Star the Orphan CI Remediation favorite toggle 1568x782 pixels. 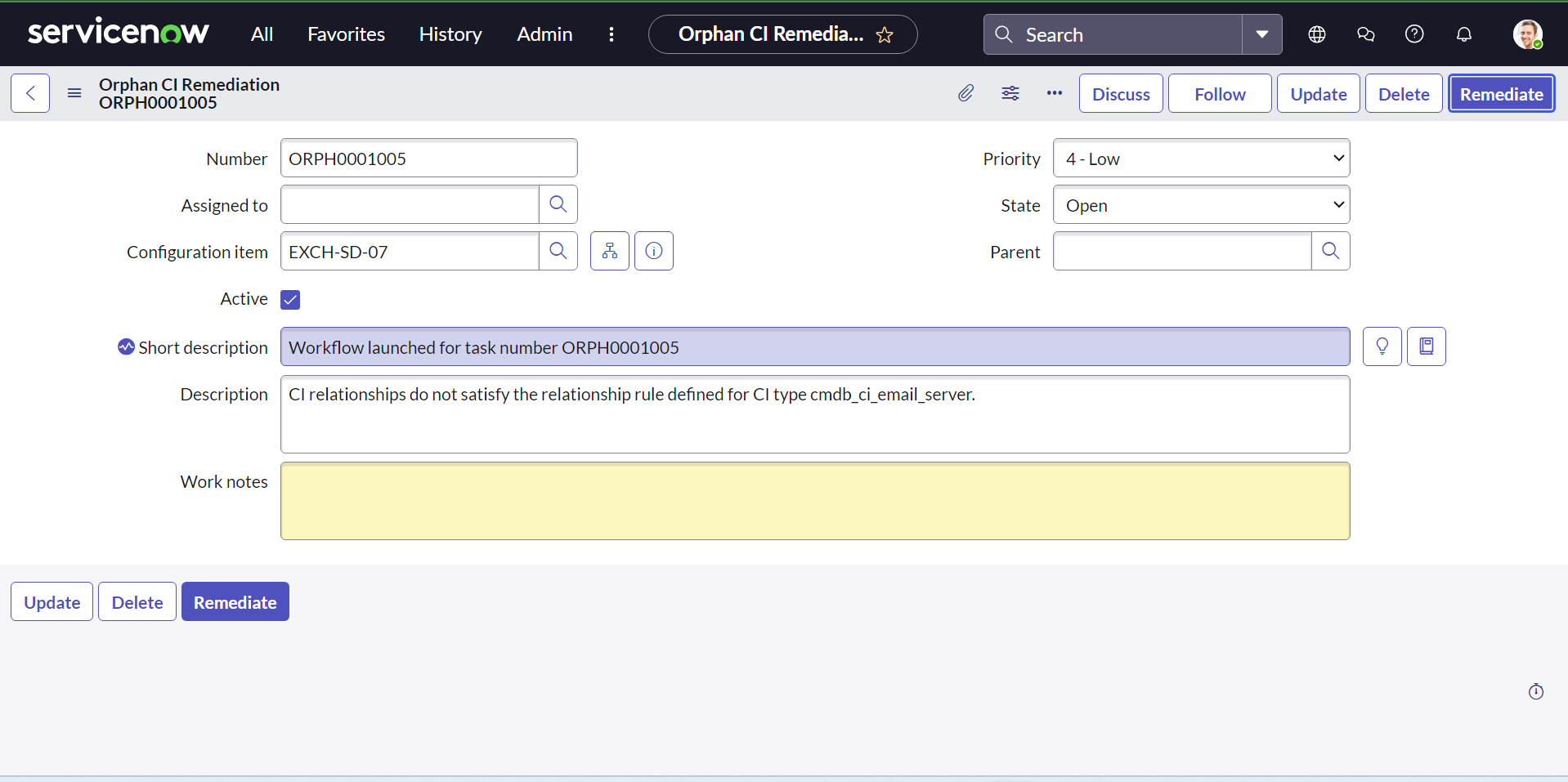[886, 34]
